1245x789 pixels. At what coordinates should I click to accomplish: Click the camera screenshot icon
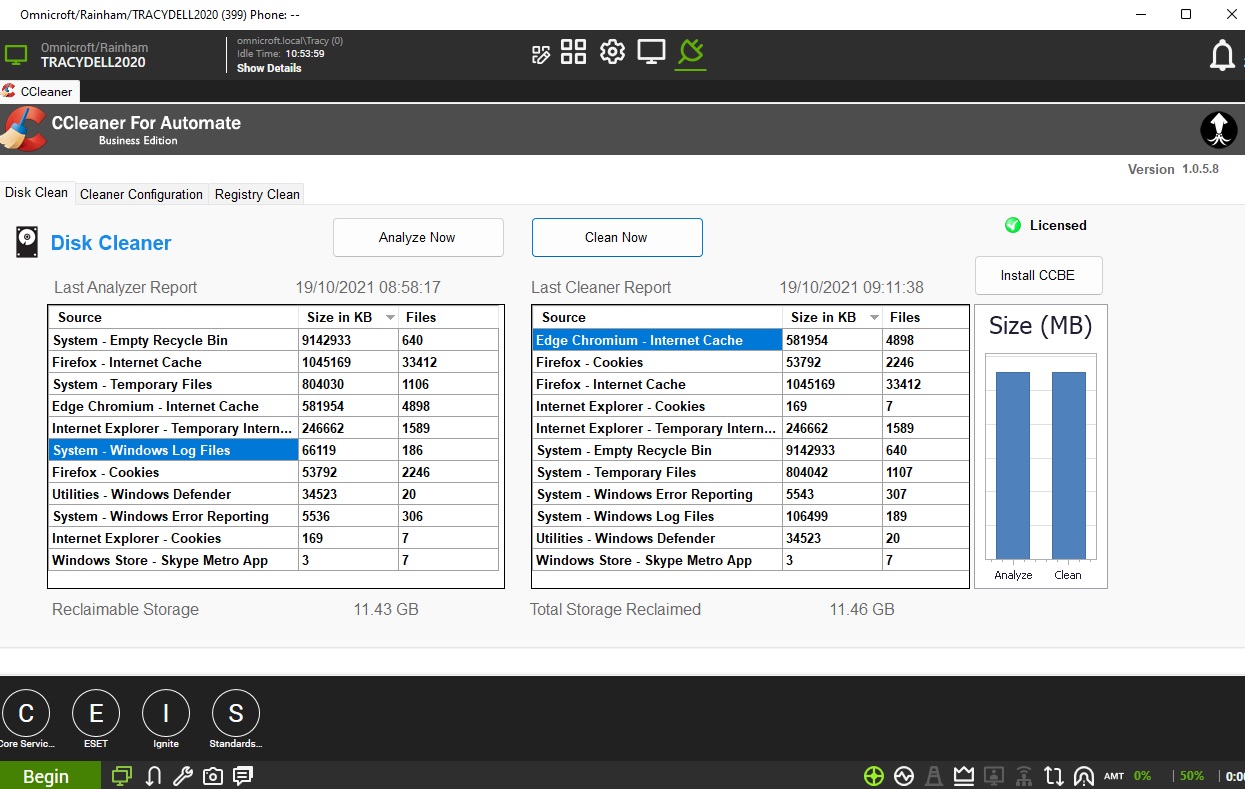[212, 776]
